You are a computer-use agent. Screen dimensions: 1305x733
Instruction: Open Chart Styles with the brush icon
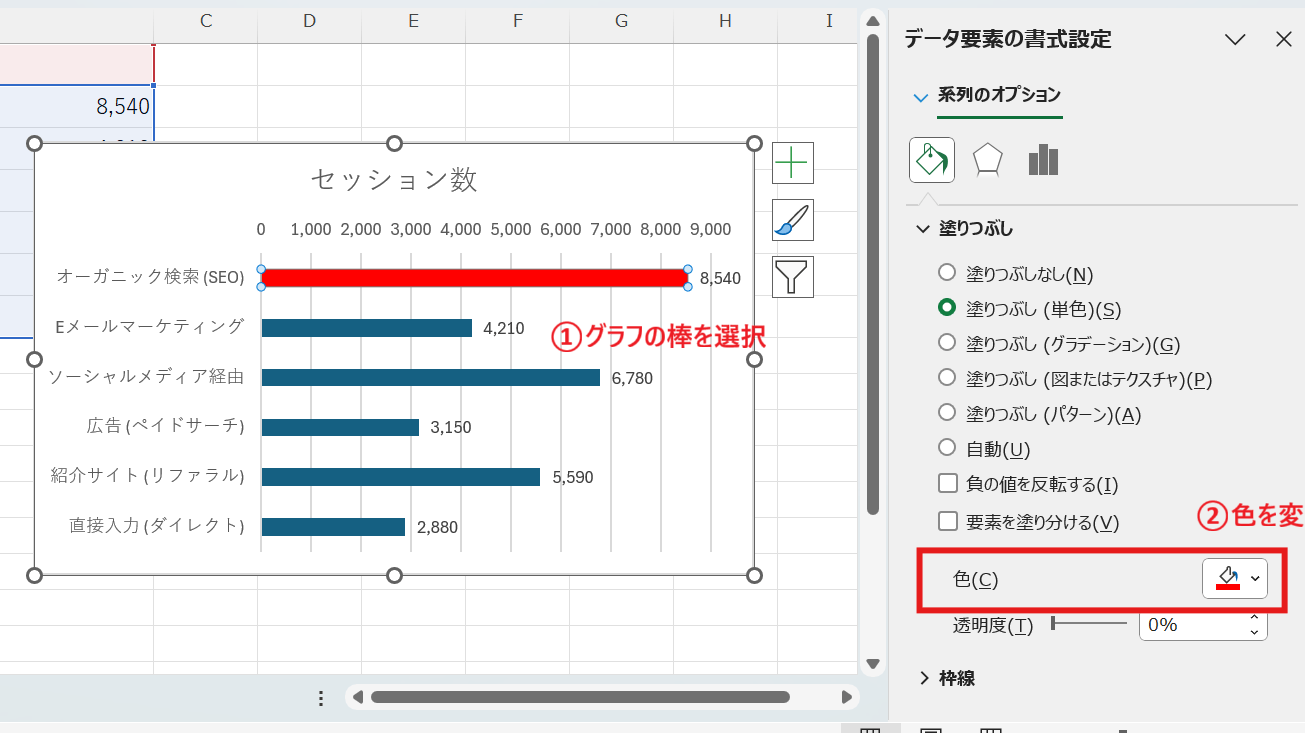792,220
